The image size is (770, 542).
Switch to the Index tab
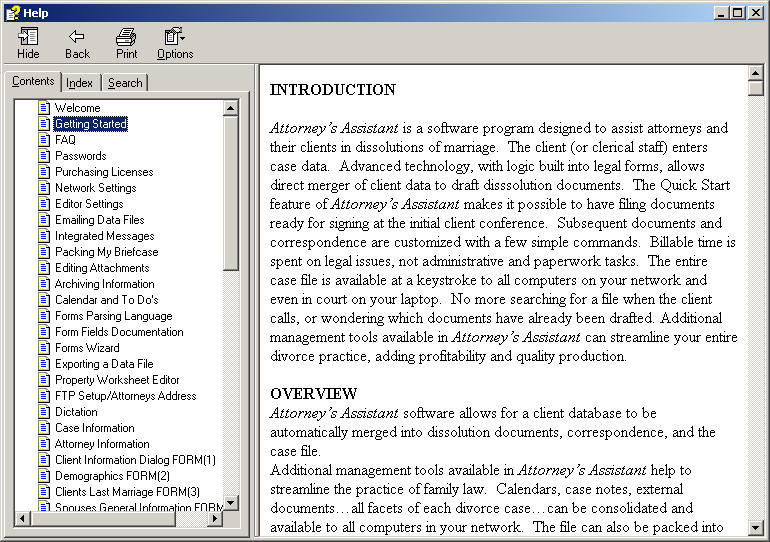pyautogui.click(x=80, y=83)
